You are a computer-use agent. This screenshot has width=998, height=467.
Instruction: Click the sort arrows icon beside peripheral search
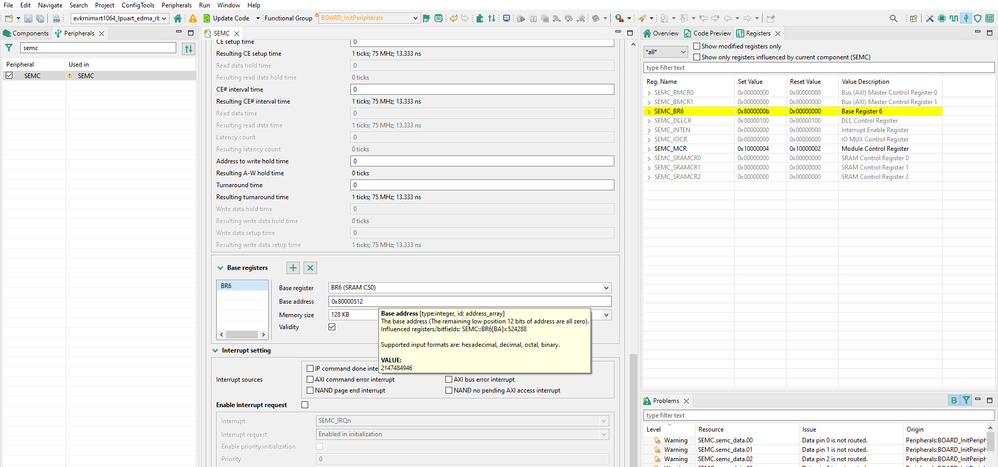click(188, 48)
